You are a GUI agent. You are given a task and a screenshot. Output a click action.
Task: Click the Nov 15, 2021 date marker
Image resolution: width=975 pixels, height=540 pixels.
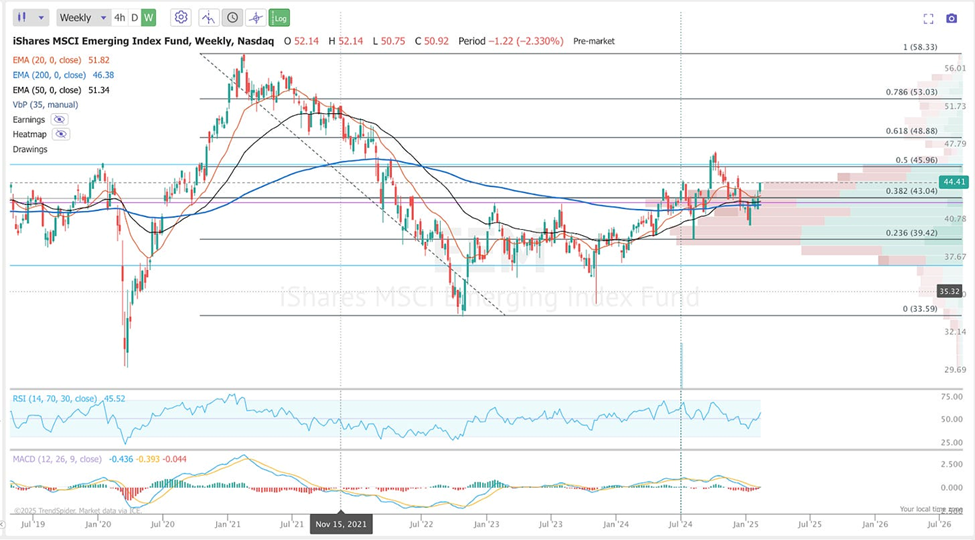(x=341, y=524)
